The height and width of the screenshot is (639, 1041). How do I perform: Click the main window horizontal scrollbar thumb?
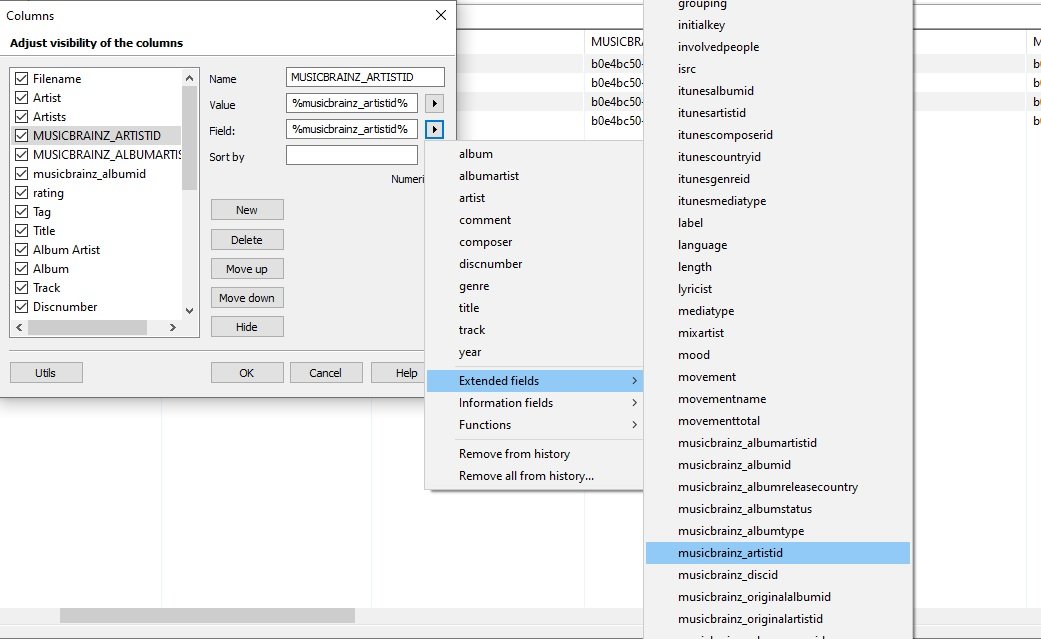coord(207,616)
